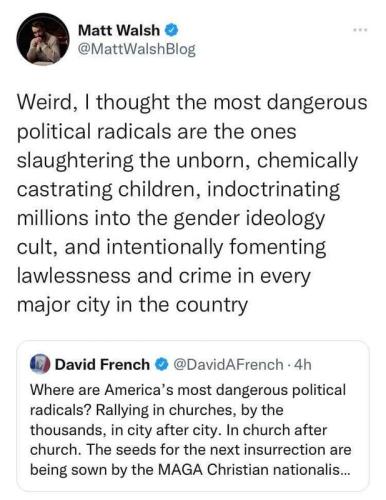
Task: Click Matt Walsh's blue verified badge
Action: tap(171, 30)
